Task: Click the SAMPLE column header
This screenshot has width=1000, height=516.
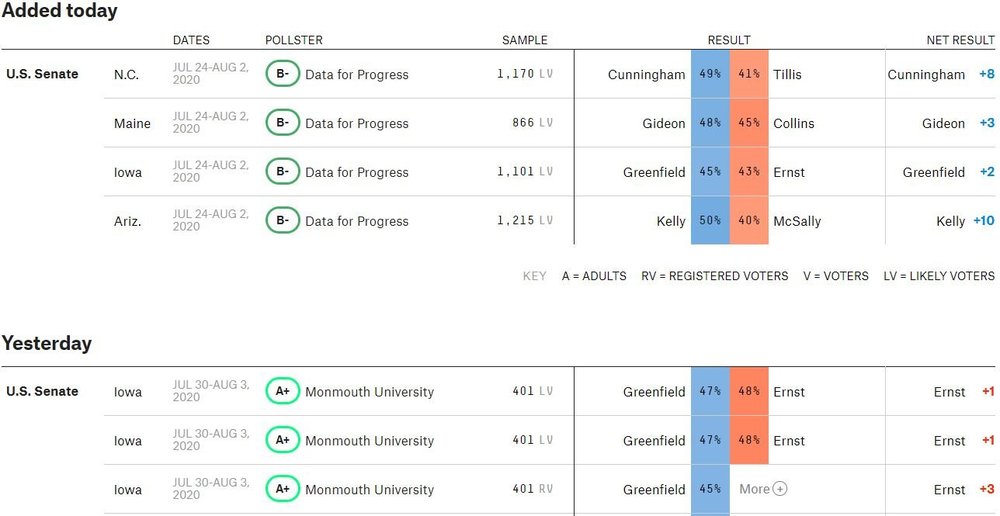Action: [x=525, y=40]
